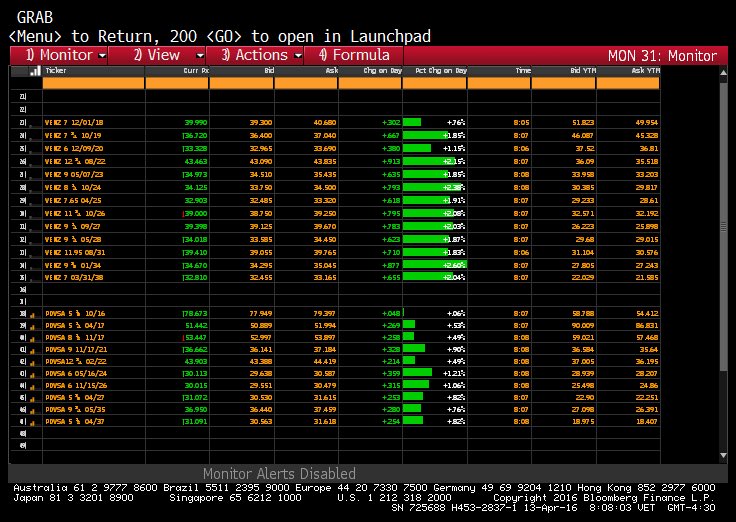This screenshot has height=522, width=736.
Task: Click the Monitor Alerts Disabled status bar
Action: [x=279, y=473]
